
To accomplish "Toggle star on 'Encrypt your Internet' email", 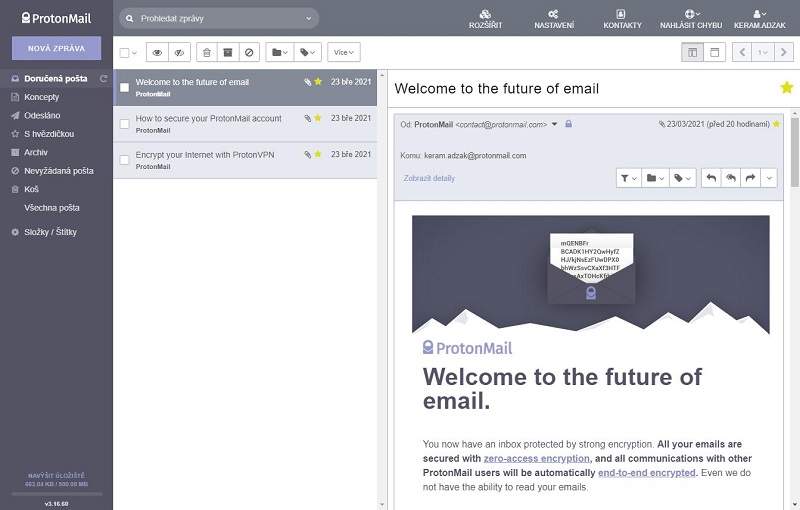I will point(318,154).
